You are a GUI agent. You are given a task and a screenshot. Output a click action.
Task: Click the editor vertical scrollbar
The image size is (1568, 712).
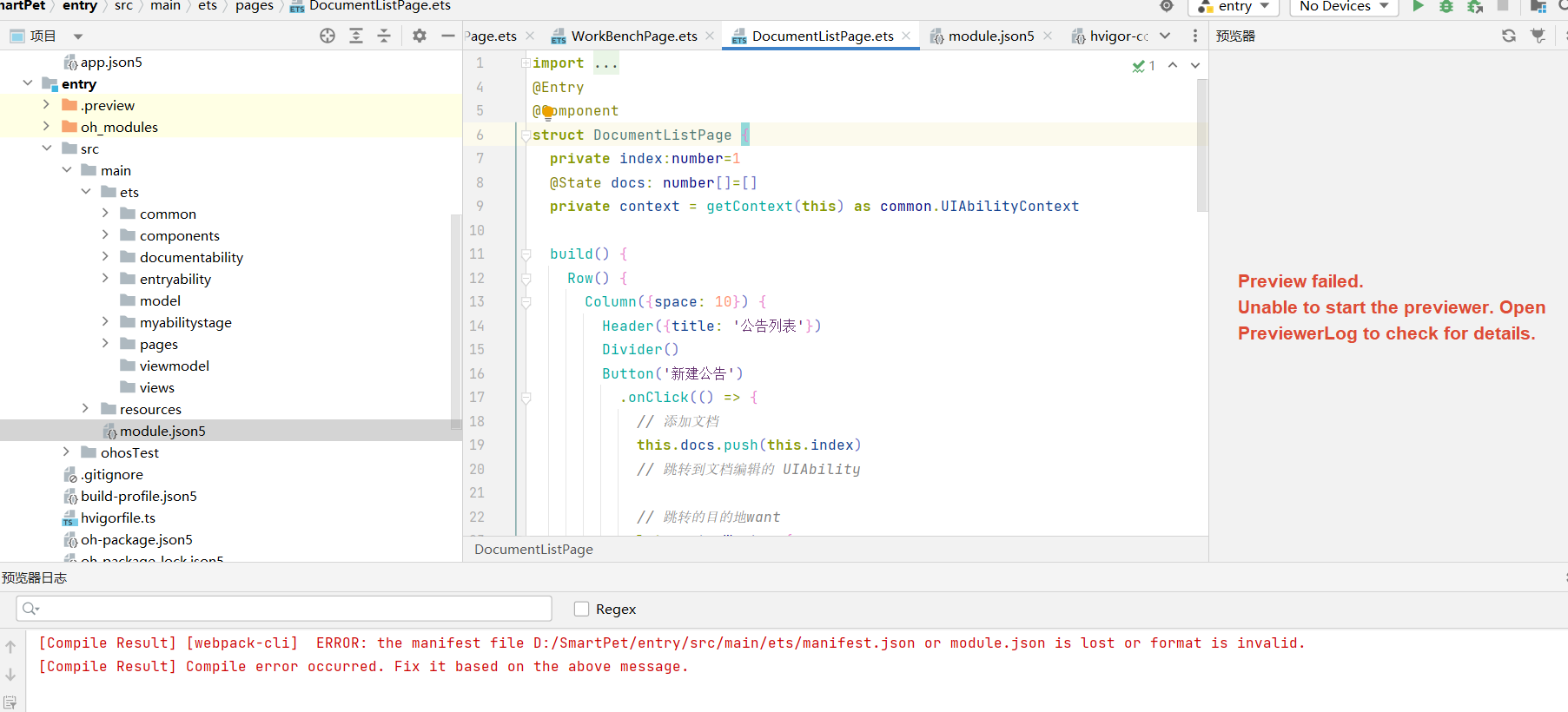click(x=1202, y=145)
